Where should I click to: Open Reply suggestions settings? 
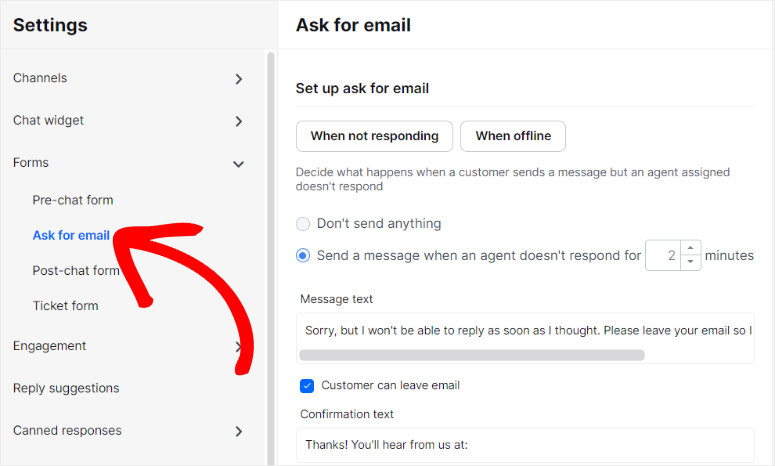click(x=66, y=388)
